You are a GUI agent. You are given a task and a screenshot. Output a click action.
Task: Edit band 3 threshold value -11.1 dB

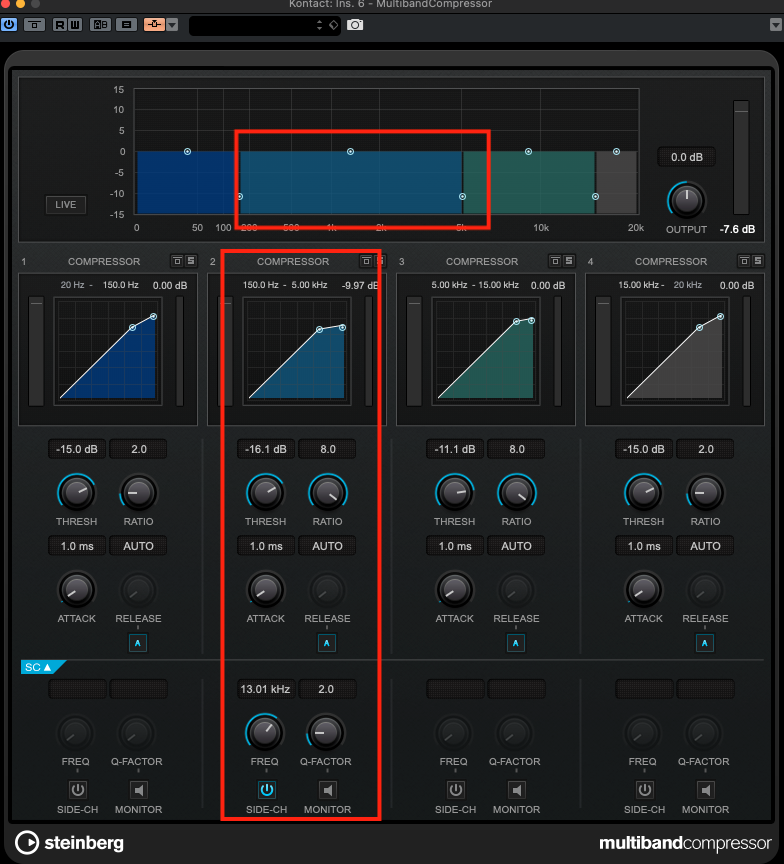click(x=455, y=449)
